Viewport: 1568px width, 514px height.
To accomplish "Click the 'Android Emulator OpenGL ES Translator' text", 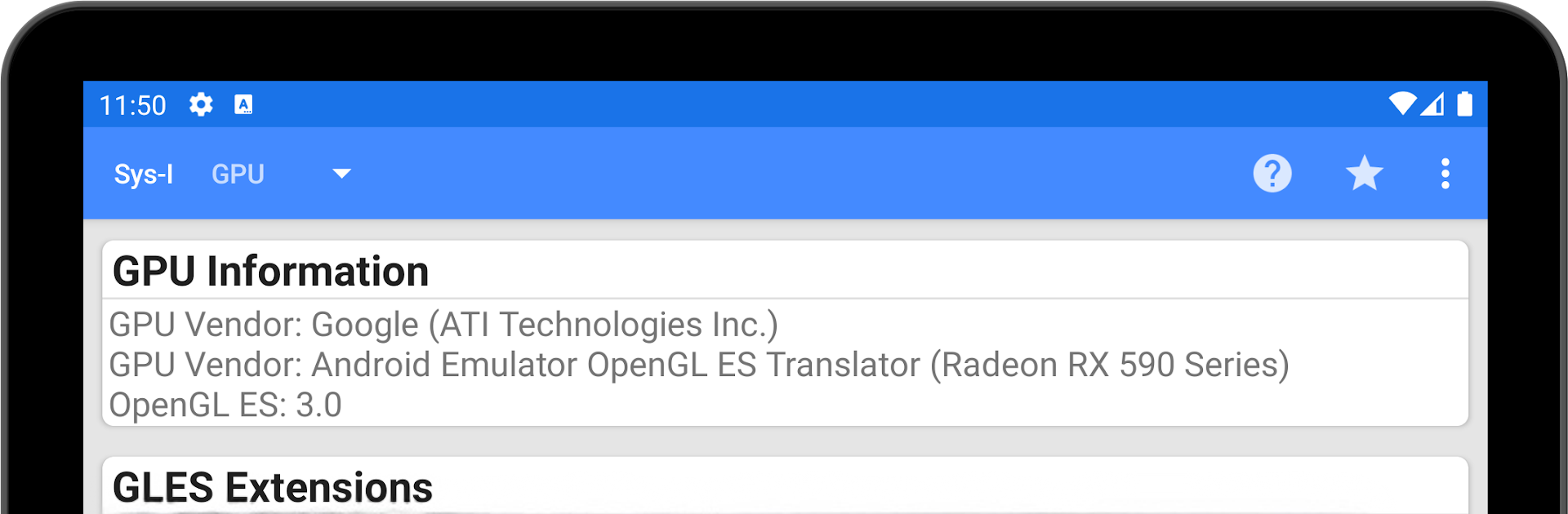I will tap(616, 365).
